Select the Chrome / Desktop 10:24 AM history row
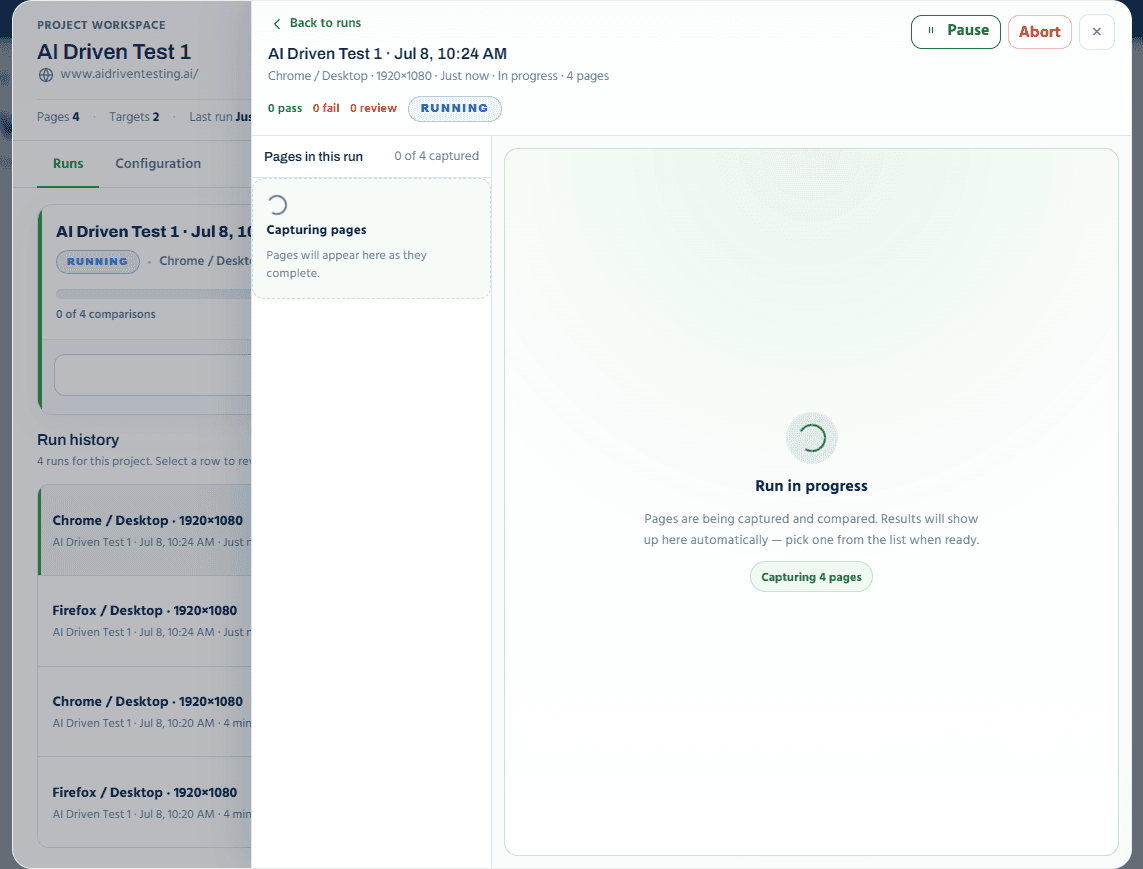The image size is (1143, 869). pyautogui.click(x=145, y=530)
